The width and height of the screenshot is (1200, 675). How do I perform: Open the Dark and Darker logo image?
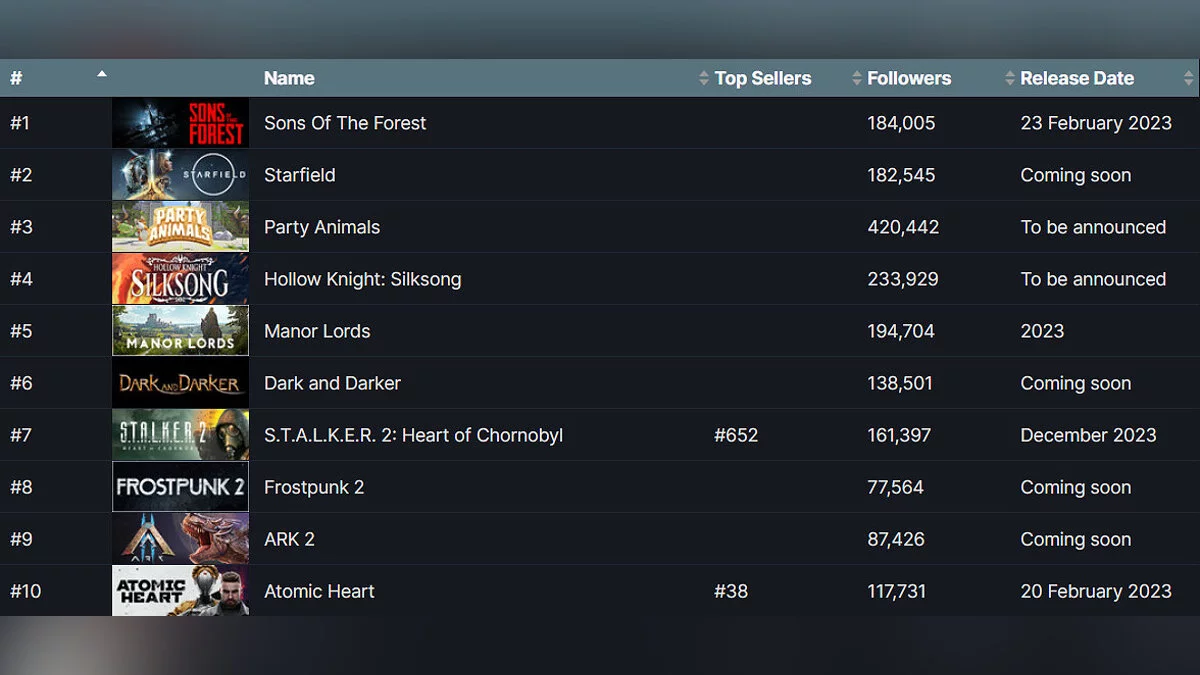[180, 383]
